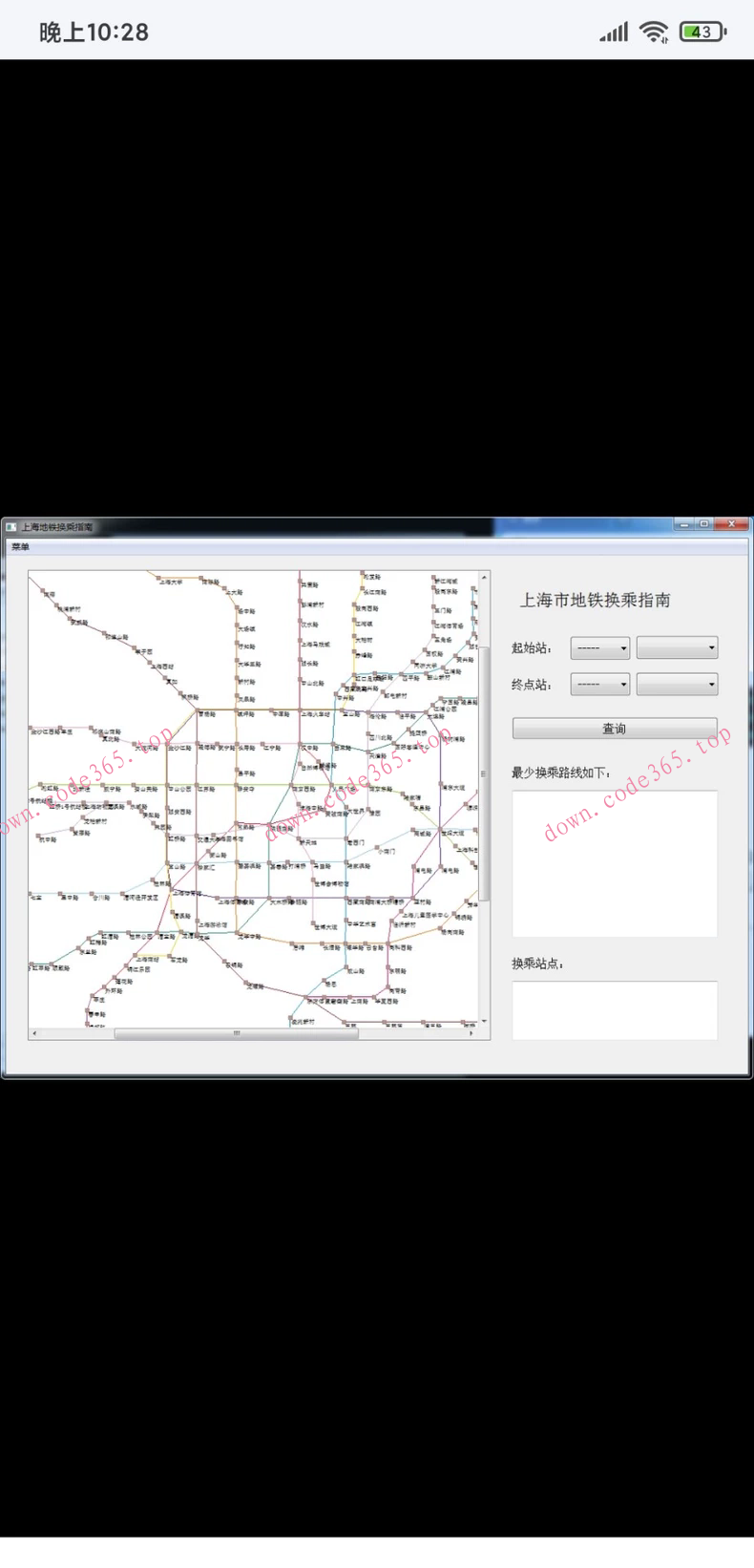The width and height of the screenshot is (754, 1568).
Task: Tap the Wi-Fi icon in the status bar
Action: pos(654,32)
